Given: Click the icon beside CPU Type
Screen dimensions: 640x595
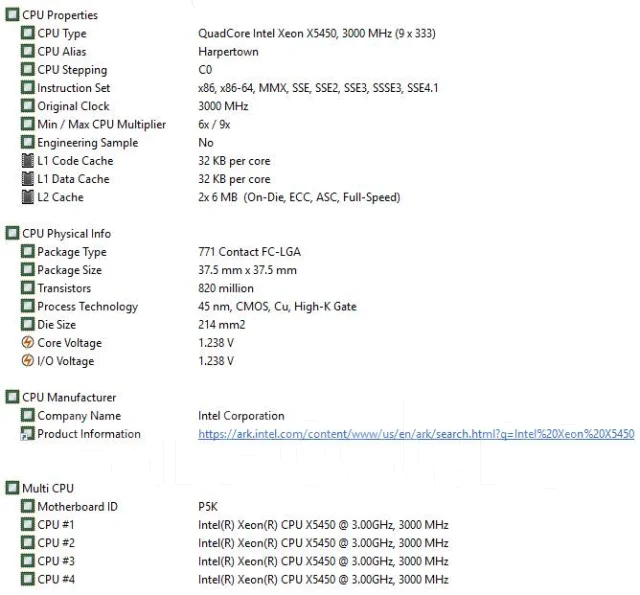Looking at the screenshot, I should point(27,33).
